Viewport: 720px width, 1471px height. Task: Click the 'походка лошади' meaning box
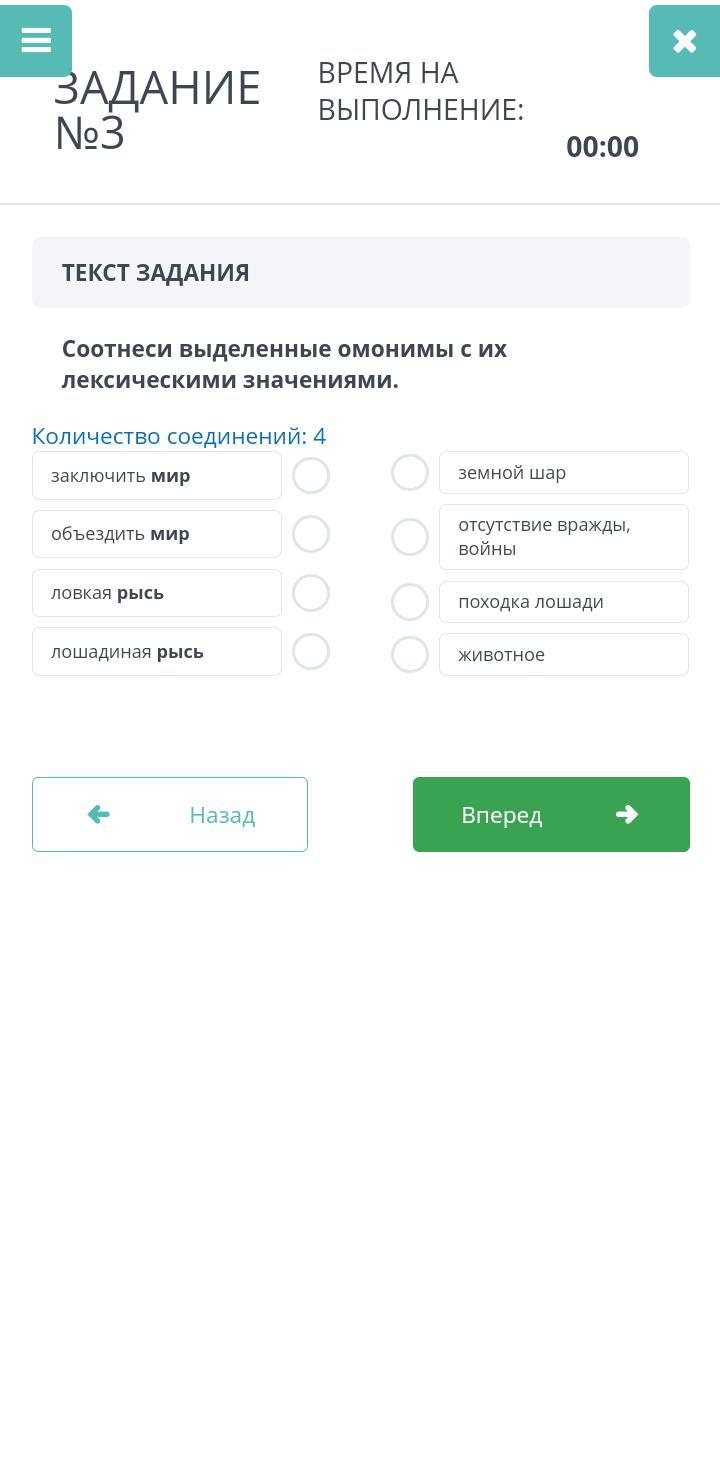[564, 602]
